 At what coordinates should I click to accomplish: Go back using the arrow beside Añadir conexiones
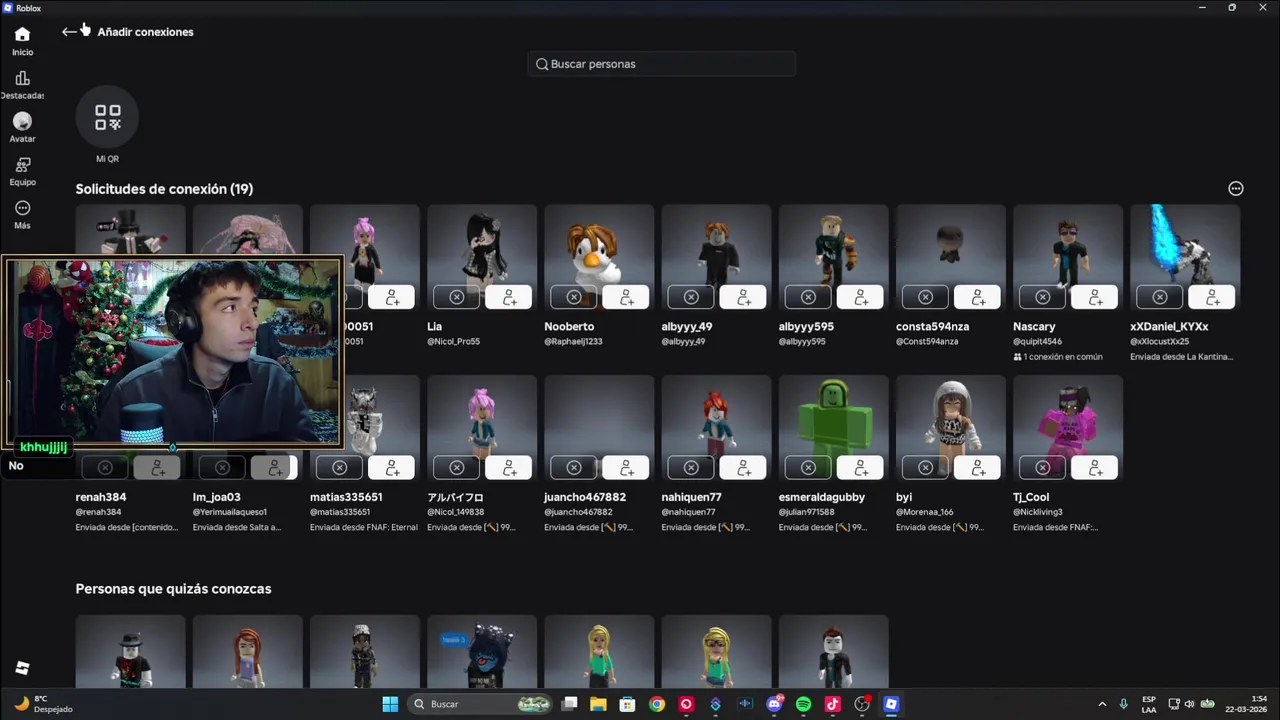pyautogui.click(x=69, y=32)
